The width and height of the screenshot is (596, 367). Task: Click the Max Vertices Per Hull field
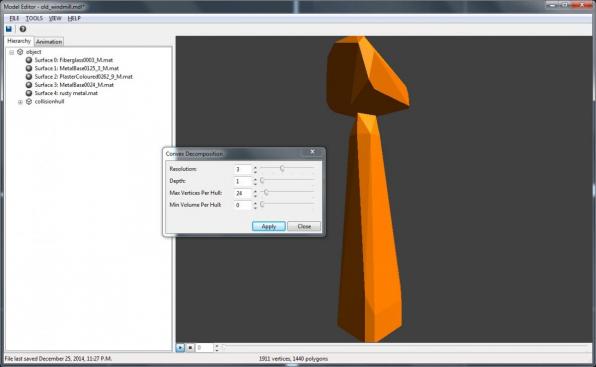coord(243,193)
